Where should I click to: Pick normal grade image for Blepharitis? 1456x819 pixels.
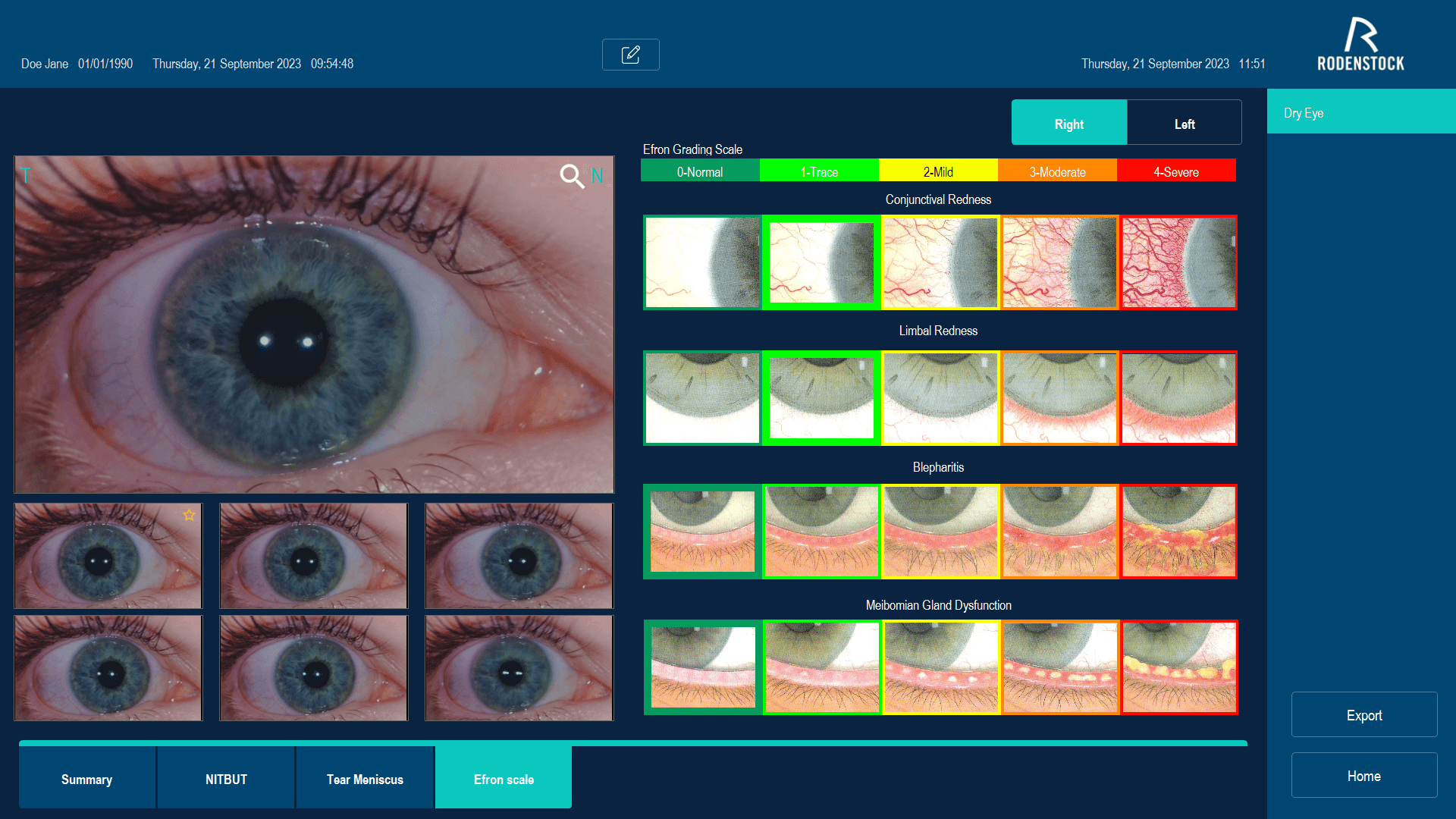[x=702, y=532]
